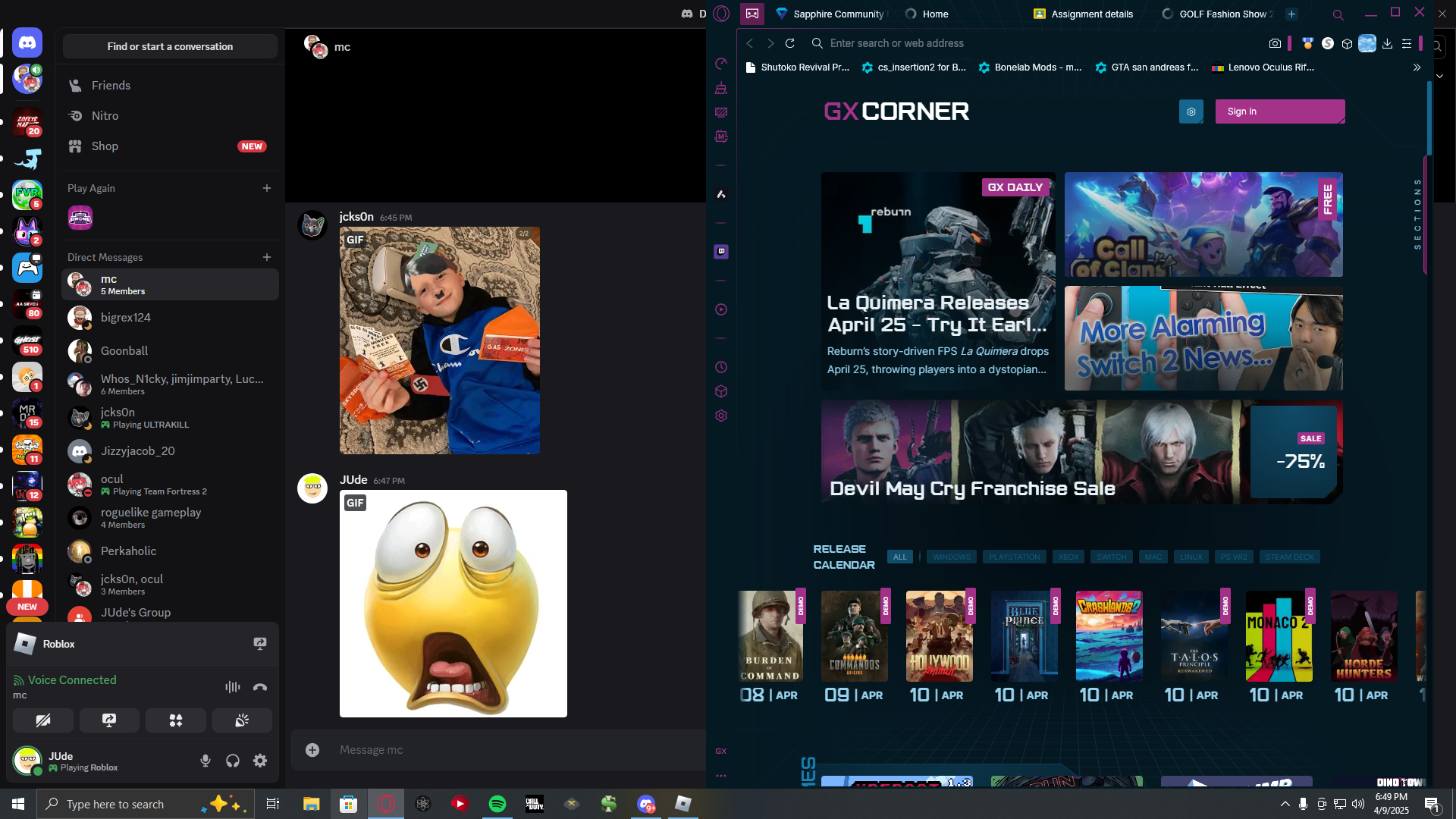Open GX Corner settings gear button
Viewport: 1456px width, 819px height.
[1191, 111]
